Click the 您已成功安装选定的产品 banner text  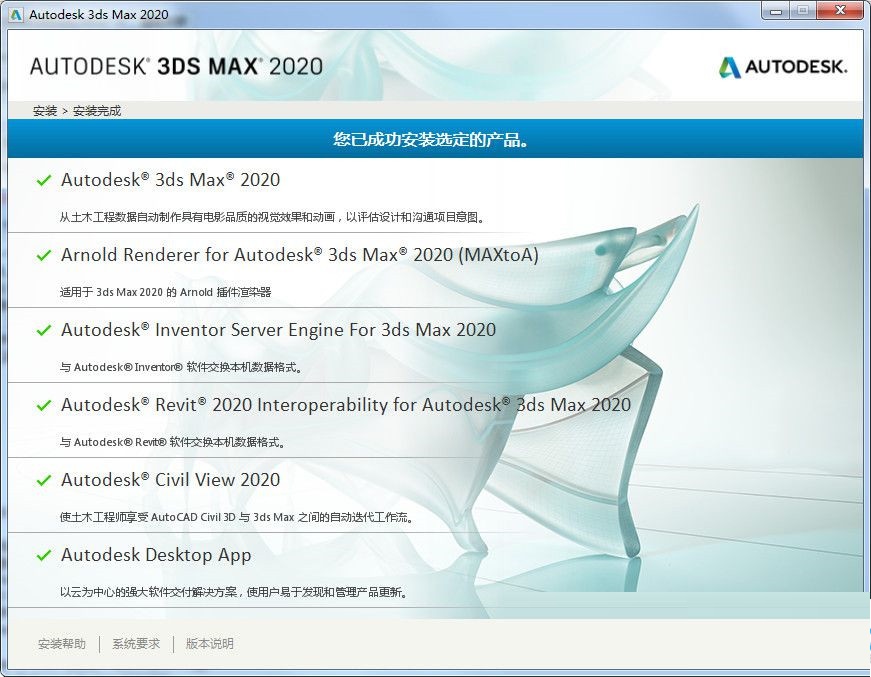[431, 139]
